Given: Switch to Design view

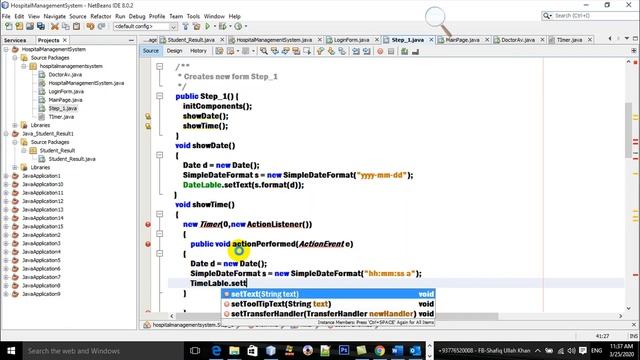Looking at the screenshot, I should 174,51.
